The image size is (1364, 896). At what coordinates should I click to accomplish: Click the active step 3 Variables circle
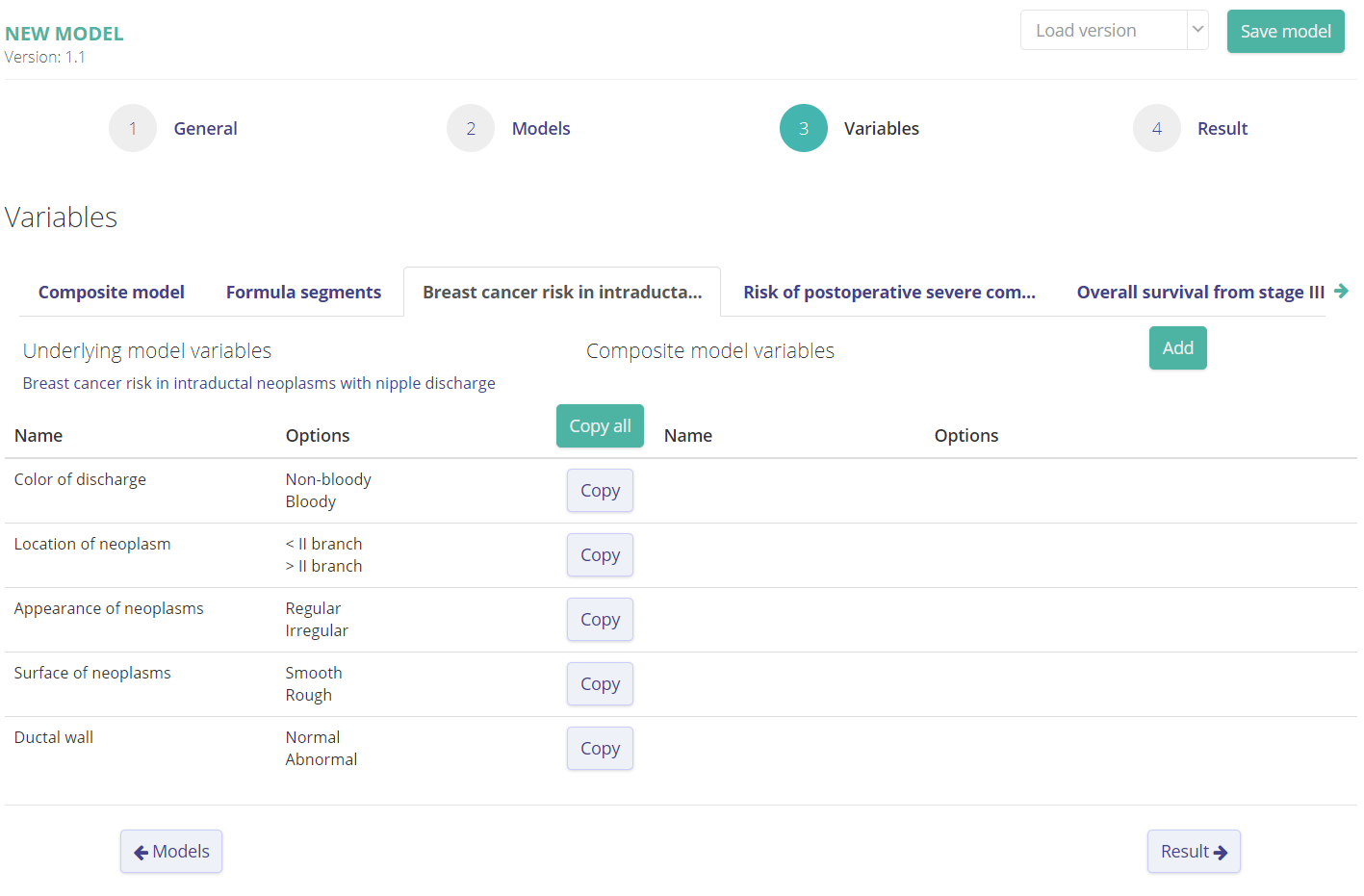(804, 128)
